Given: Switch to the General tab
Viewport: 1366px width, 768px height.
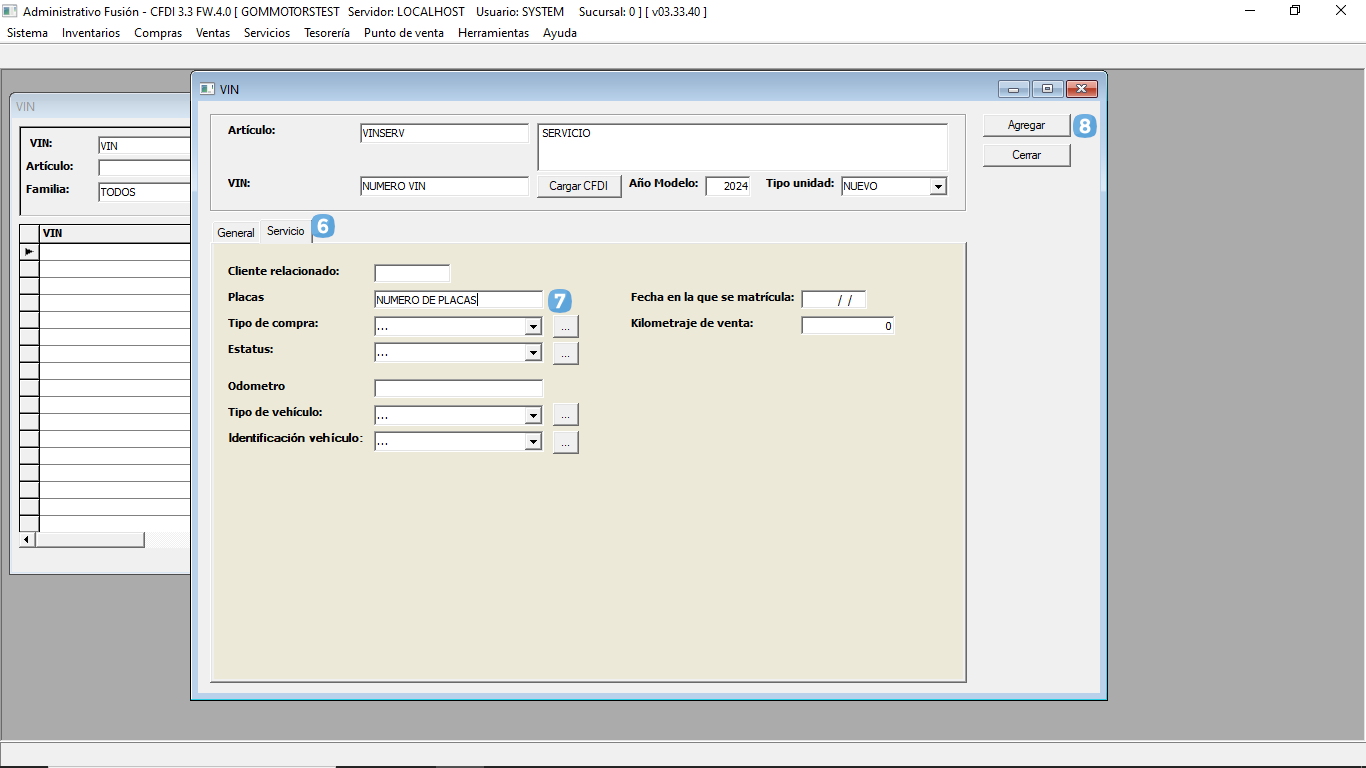Looking at the screenshot, I should pos(236,232).
